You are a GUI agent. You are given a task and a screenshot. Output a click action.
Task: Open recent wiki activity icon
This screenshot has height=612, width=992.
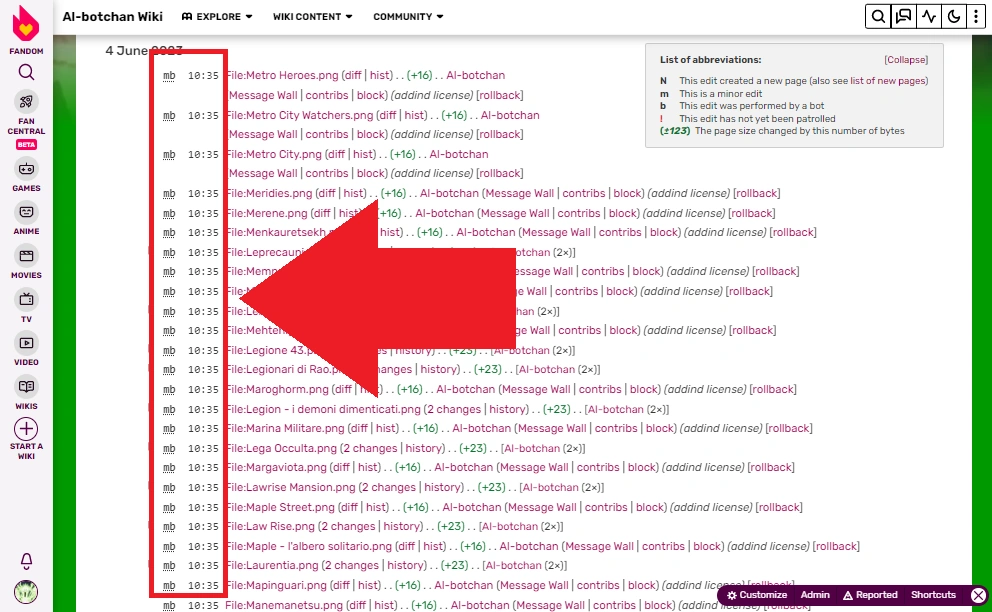[929, 16]
